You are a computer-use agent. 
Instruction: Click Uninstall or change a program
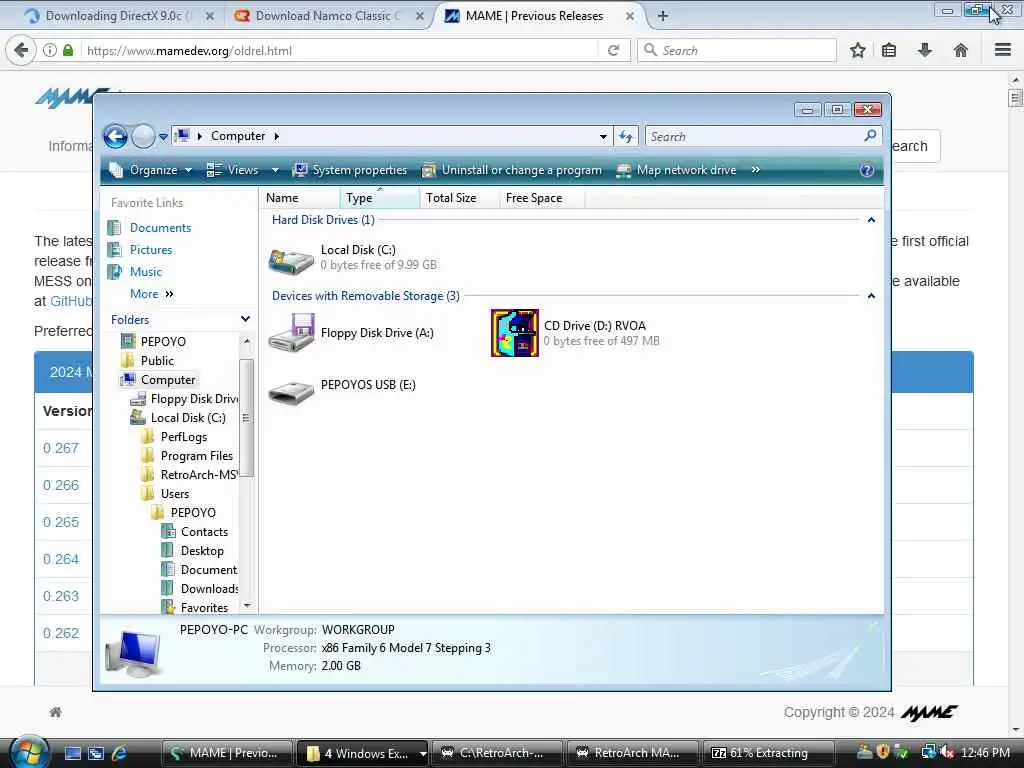[512, 170]
